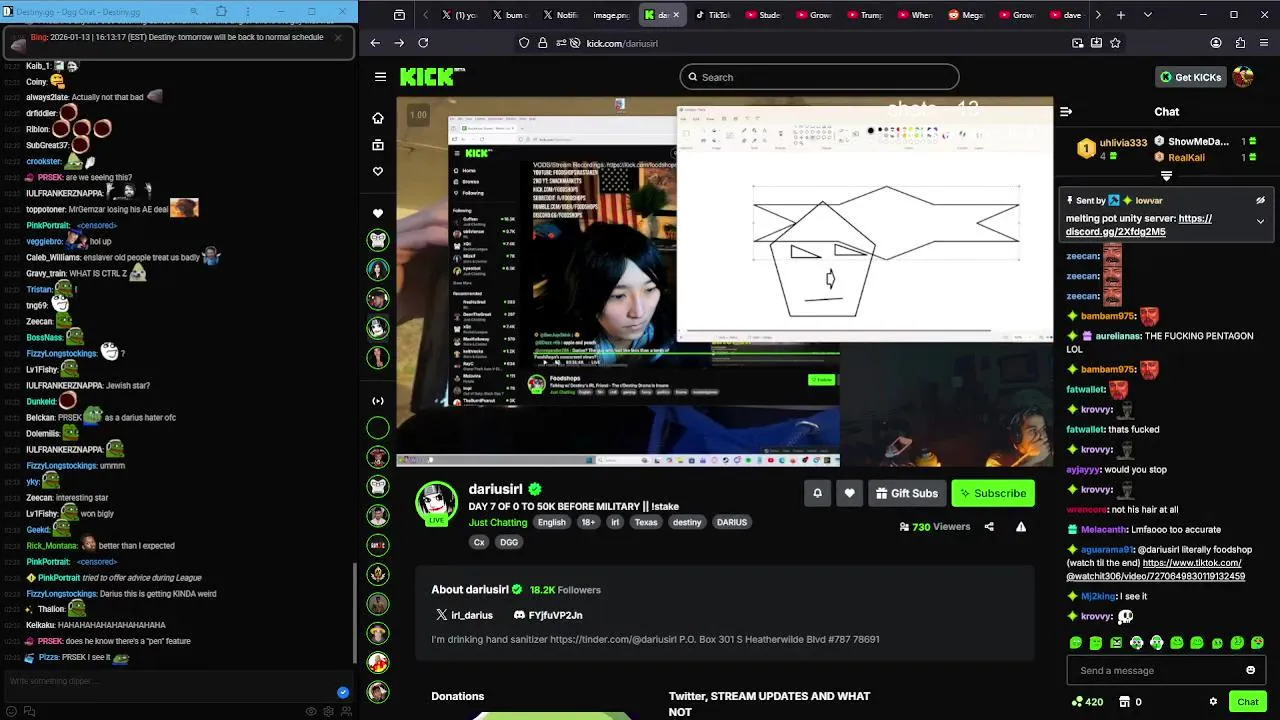Switch to the dave YouTube tab
This screenshot has height=720, width=1280.
click(1066, 15)
